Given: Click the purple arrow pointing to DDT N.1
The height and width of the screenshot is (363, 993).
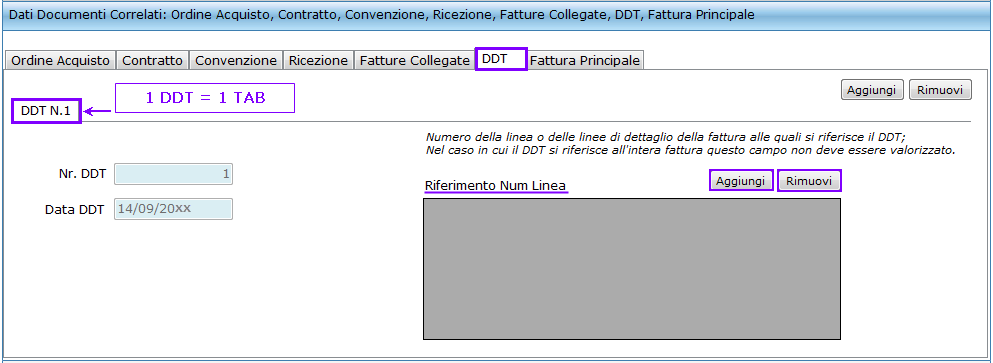Looking at the screenshot, I should pyautogui.click(x=98, y=111).
